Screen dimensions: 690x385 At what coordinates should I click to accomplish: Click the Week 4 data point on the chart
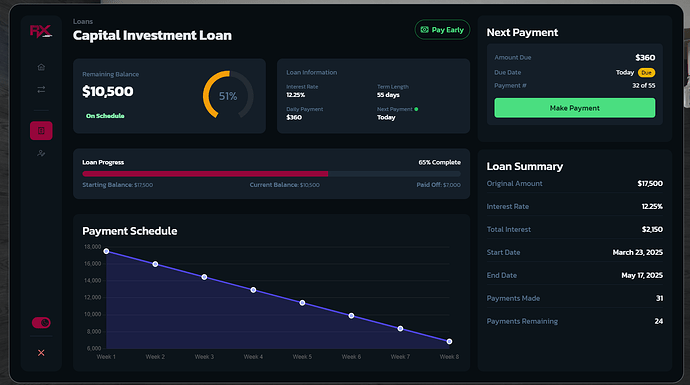[253, 290]
